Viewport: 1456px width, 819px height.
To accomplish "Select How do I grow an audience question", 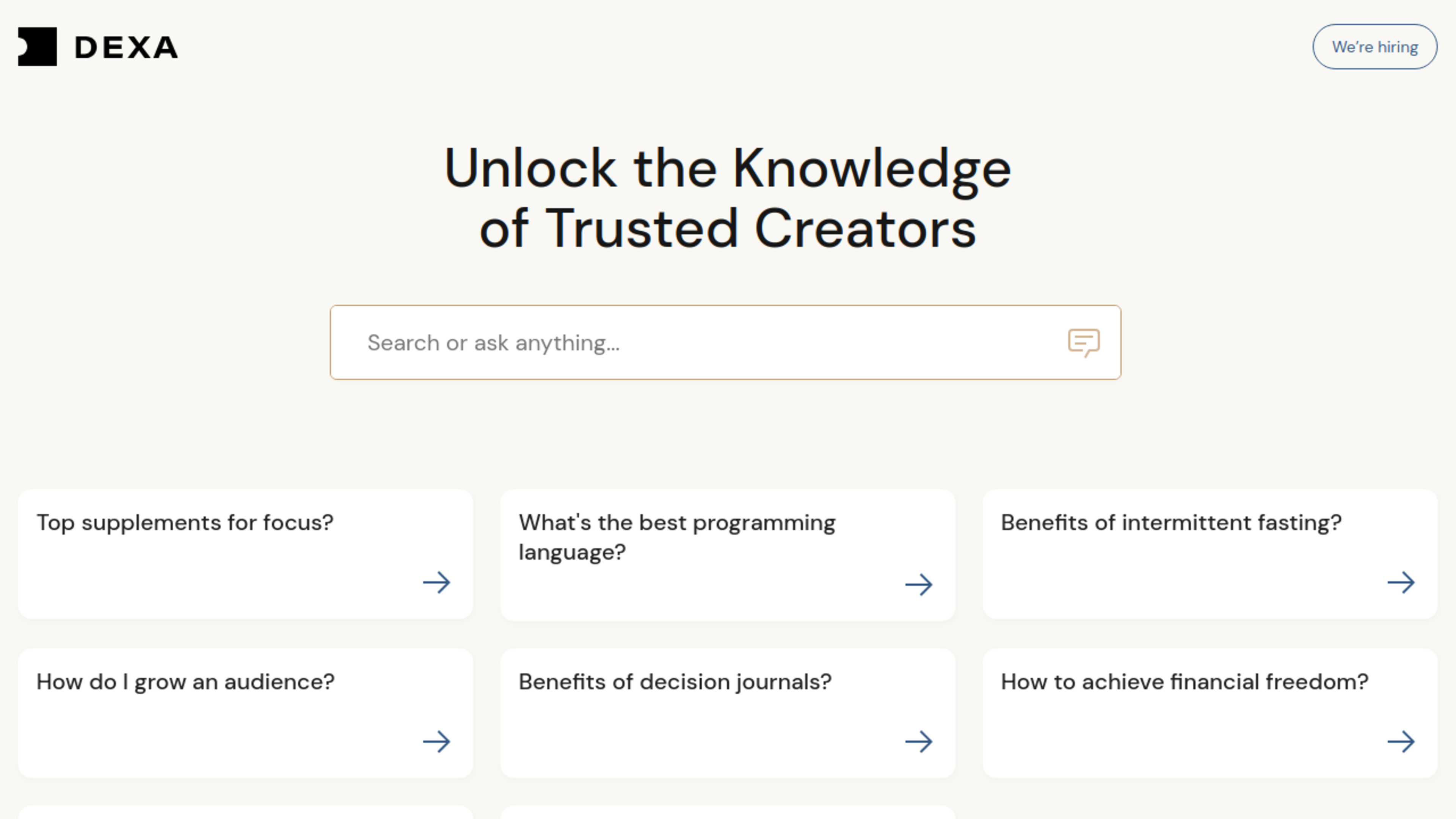I will coord(185,682).
